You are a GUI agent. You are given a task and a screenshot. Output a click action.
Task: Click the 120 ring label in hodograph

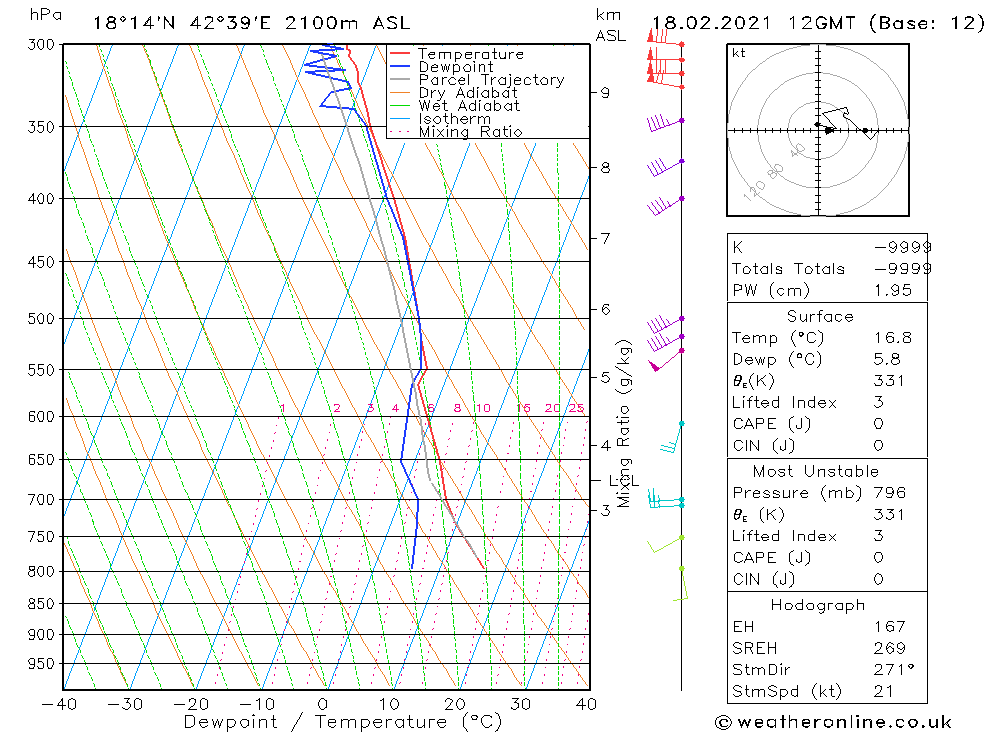click(x=754, y=191)
